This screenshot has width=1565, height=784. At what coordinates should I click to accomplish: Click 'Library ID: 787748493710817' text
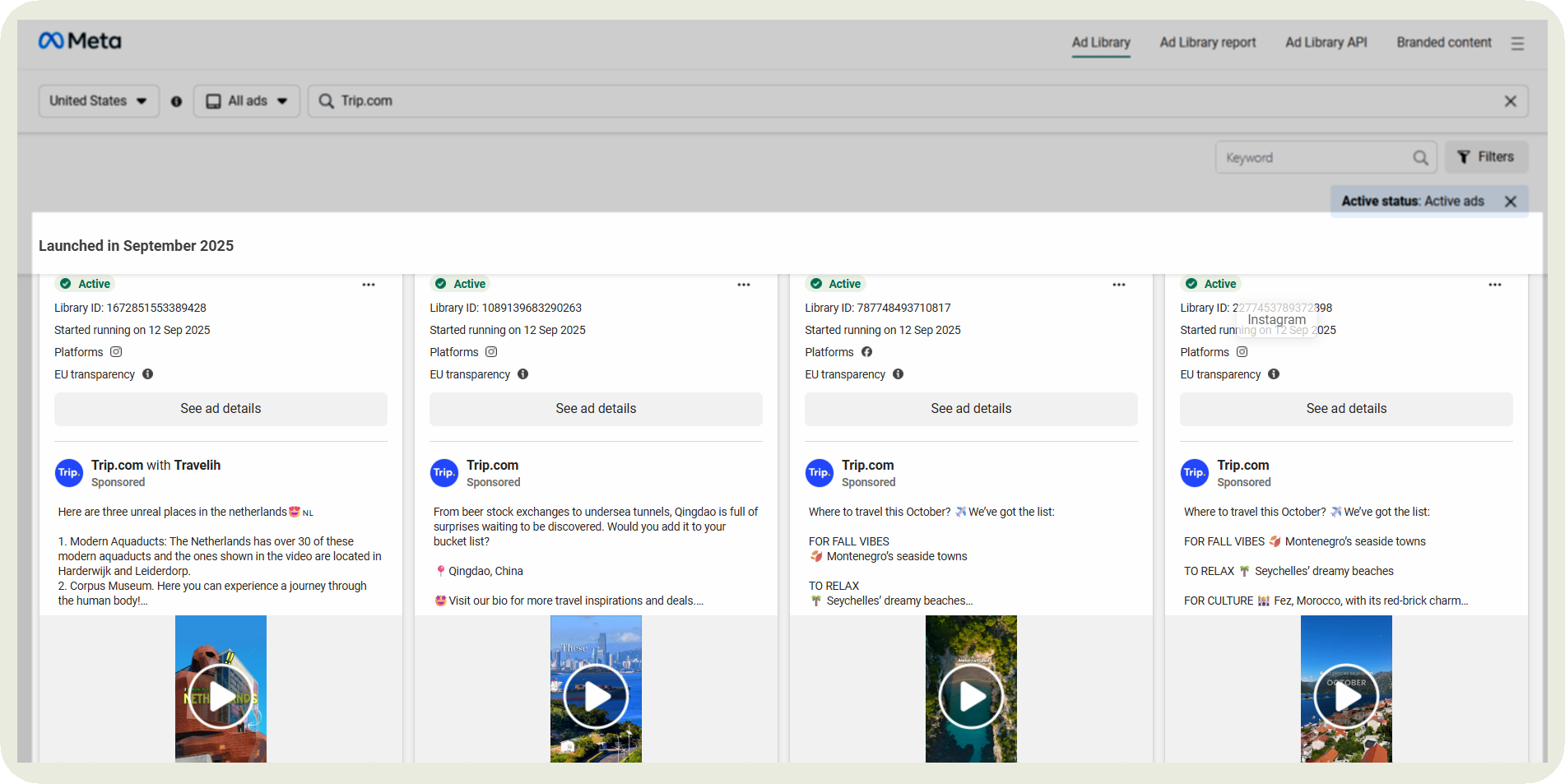tap(877, 308)
